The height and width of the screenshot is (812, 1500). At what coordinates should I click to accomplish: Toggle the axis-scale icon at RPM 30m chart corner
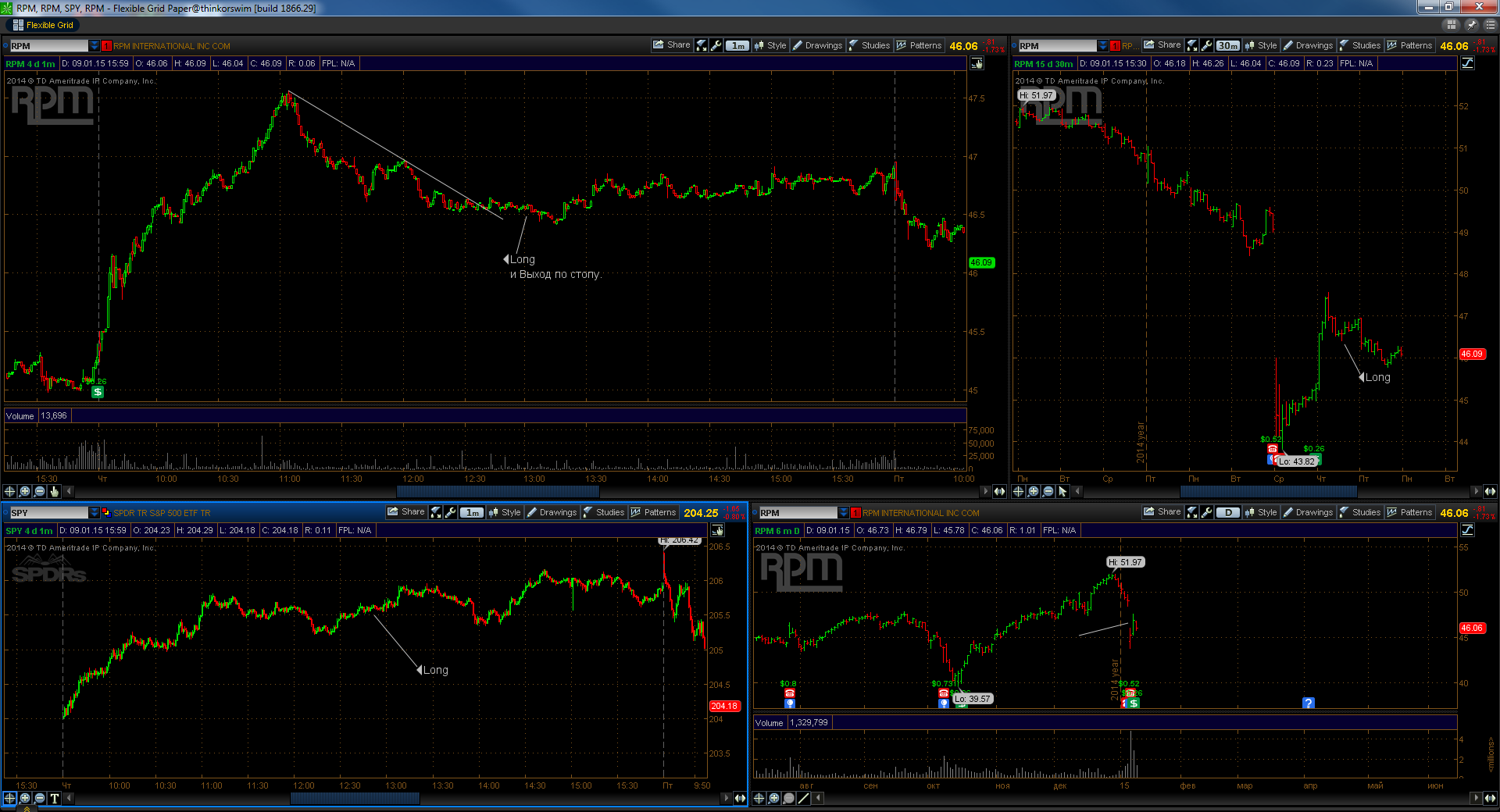click(x=1468, y=63)
